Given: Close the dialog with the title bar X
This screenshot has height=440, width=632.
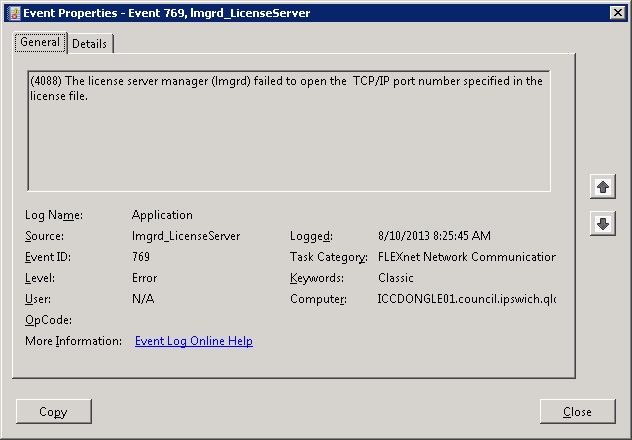Looking at the screenshot, I should point(617,12).
